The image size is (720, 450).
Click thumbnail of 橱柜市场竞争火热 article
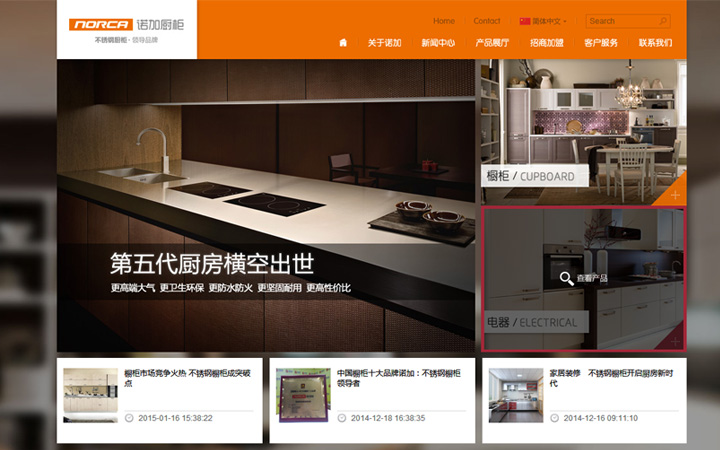pyautogui.click(x=90, y=395)
